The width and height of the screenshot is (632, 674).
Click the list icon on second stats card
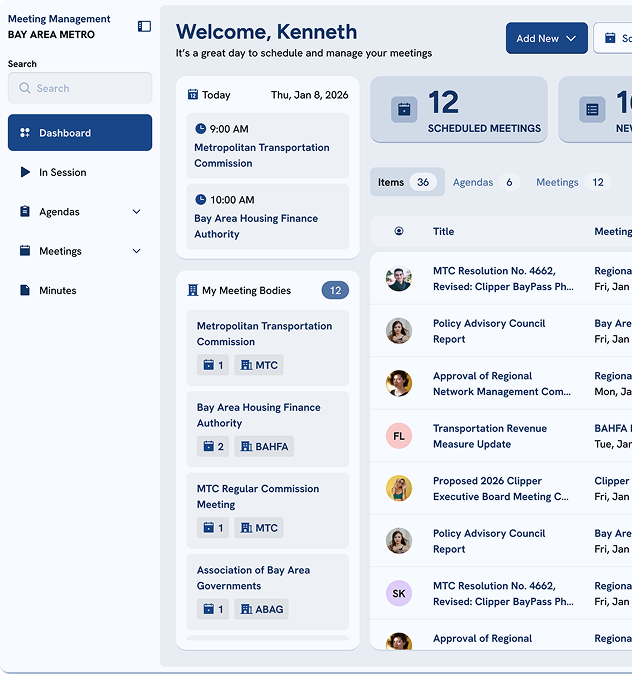592,110
